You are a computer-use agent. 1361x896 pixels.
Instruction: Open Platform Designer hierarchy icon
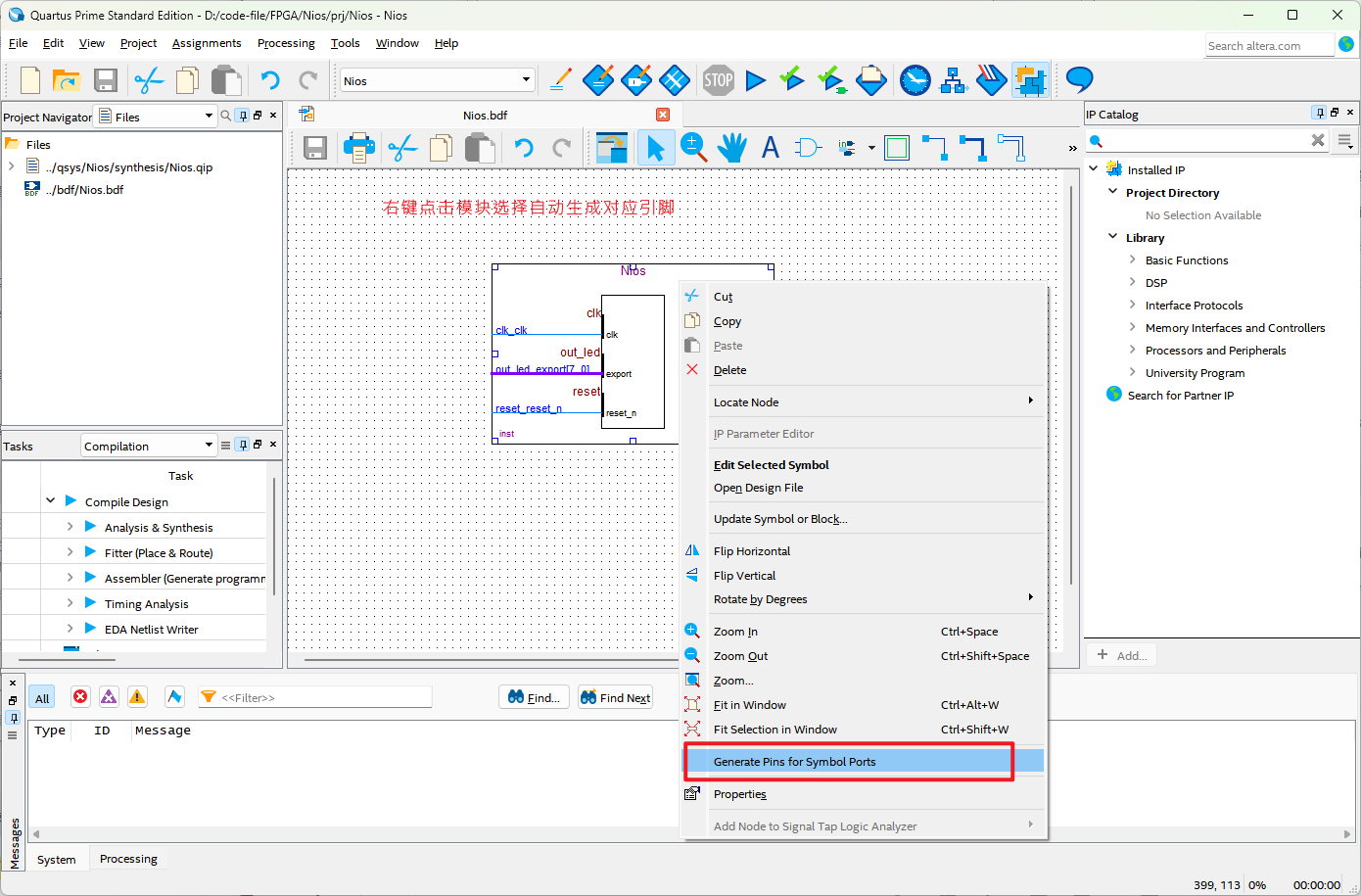[x=954, y=80]
